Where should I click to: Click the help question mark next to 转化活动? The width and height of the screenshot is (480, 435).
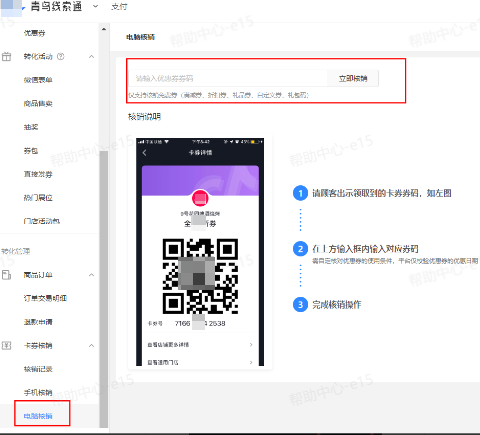61,56
